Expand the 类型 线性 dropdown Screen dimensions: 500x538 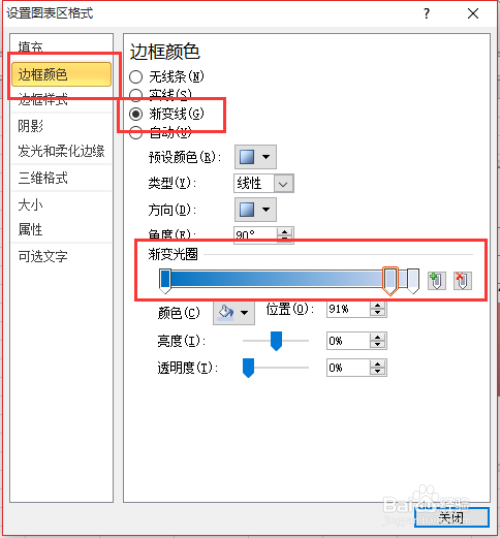pos(283,184)
